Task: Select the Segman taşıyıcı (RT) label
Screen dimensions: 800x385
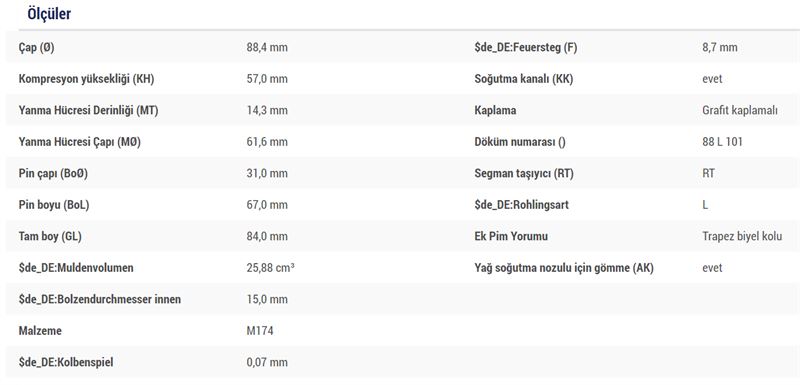Action: click(x=524, y=173)
